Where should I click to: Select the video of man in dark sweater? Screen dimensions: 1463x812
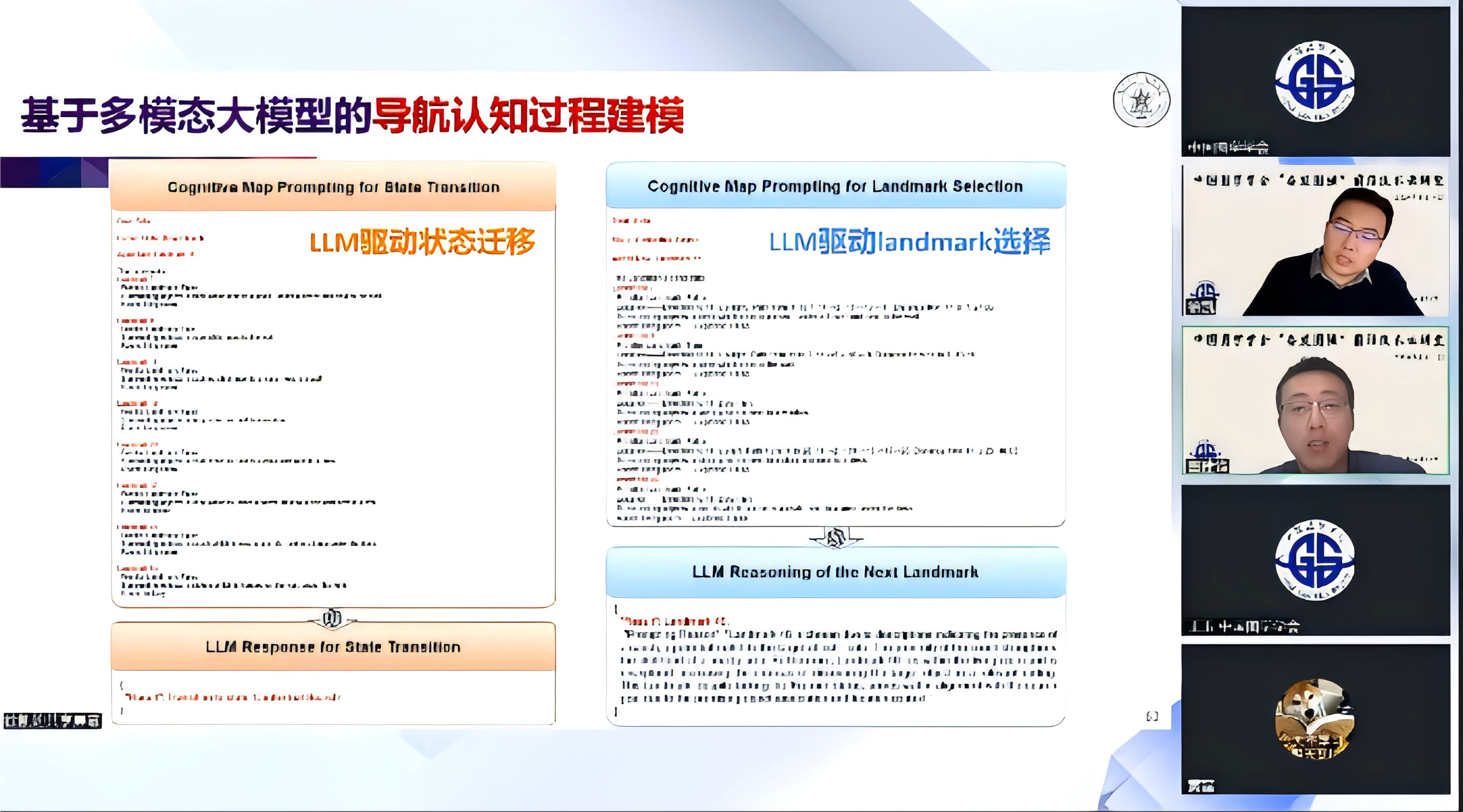point(1316,241)
